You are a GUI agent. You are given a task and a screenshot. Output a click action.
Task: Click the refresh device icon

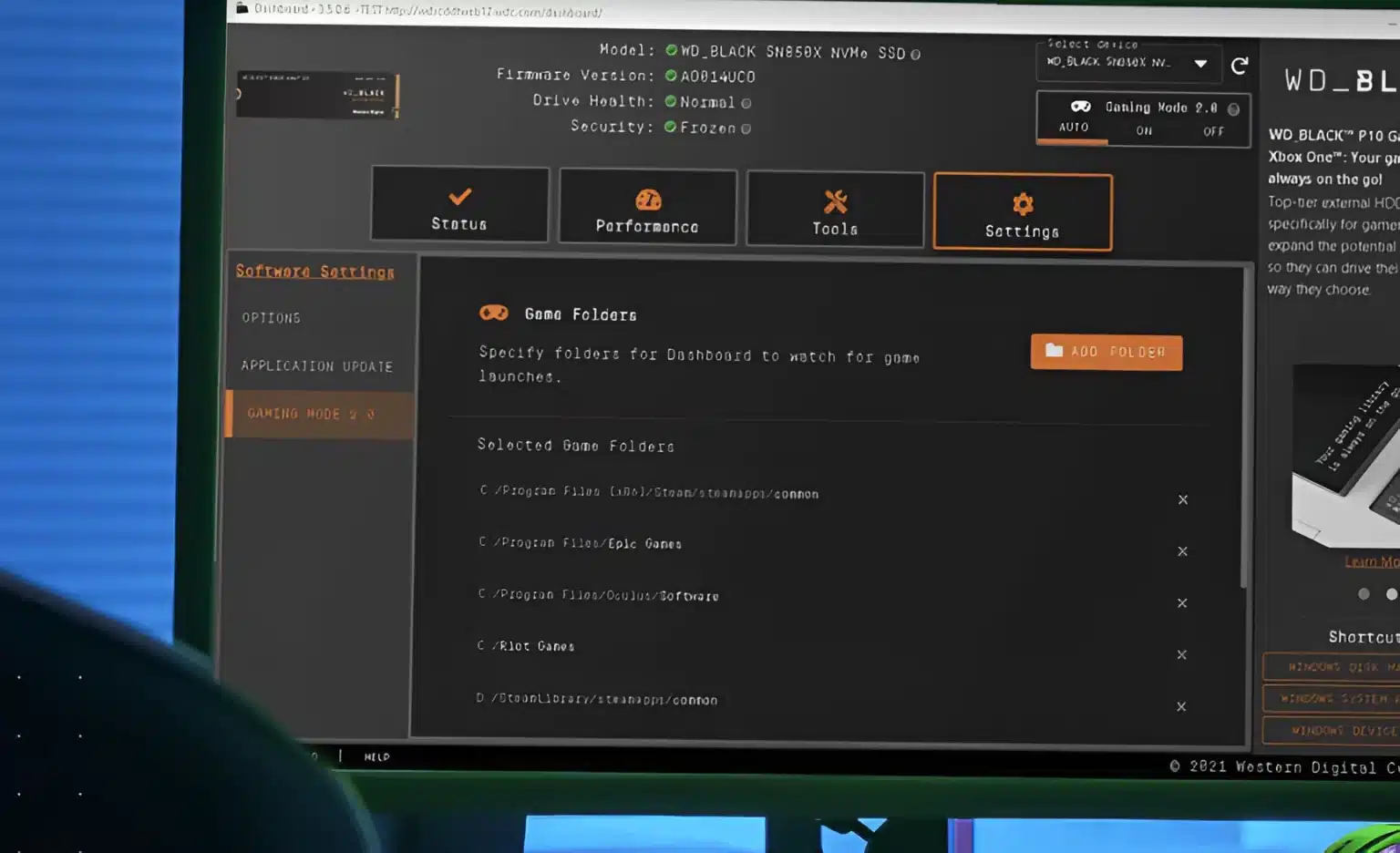(x=1240, y=66)
